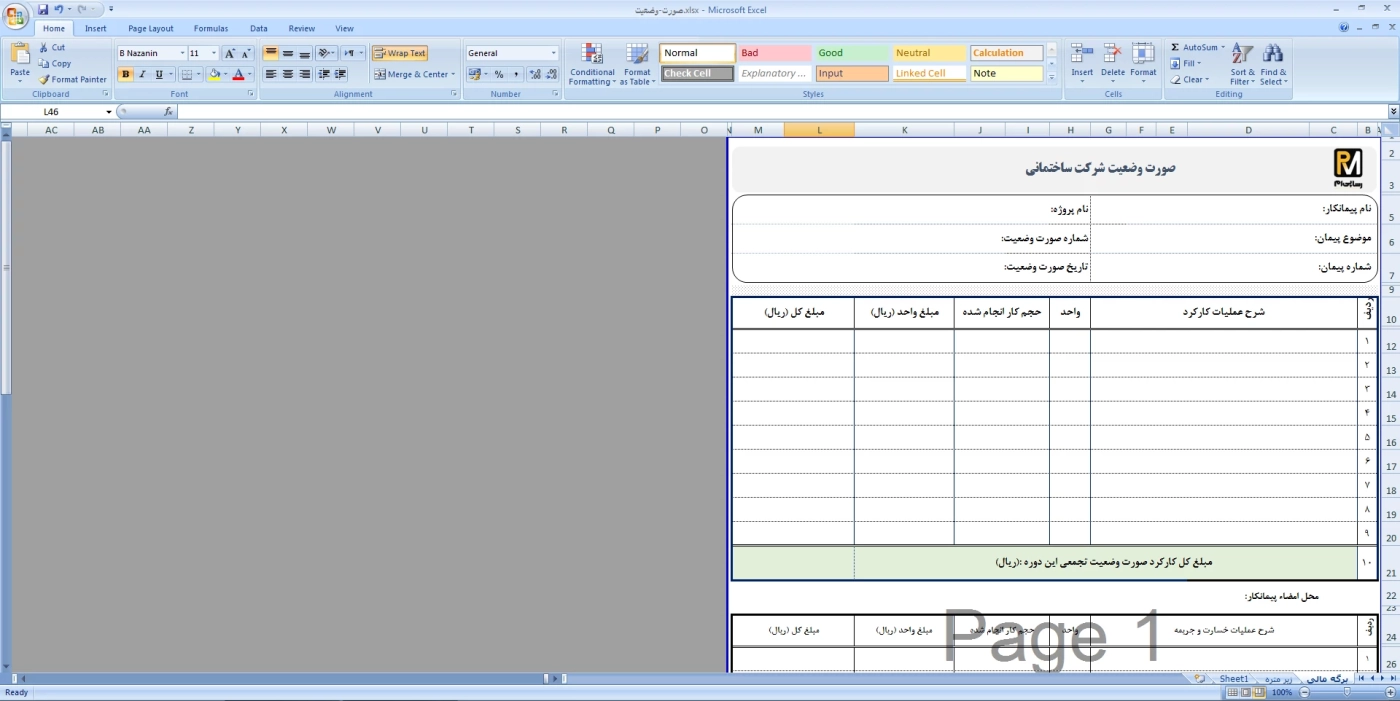
Task: Open the Insert ribbon tab
Action: (96, 29)
